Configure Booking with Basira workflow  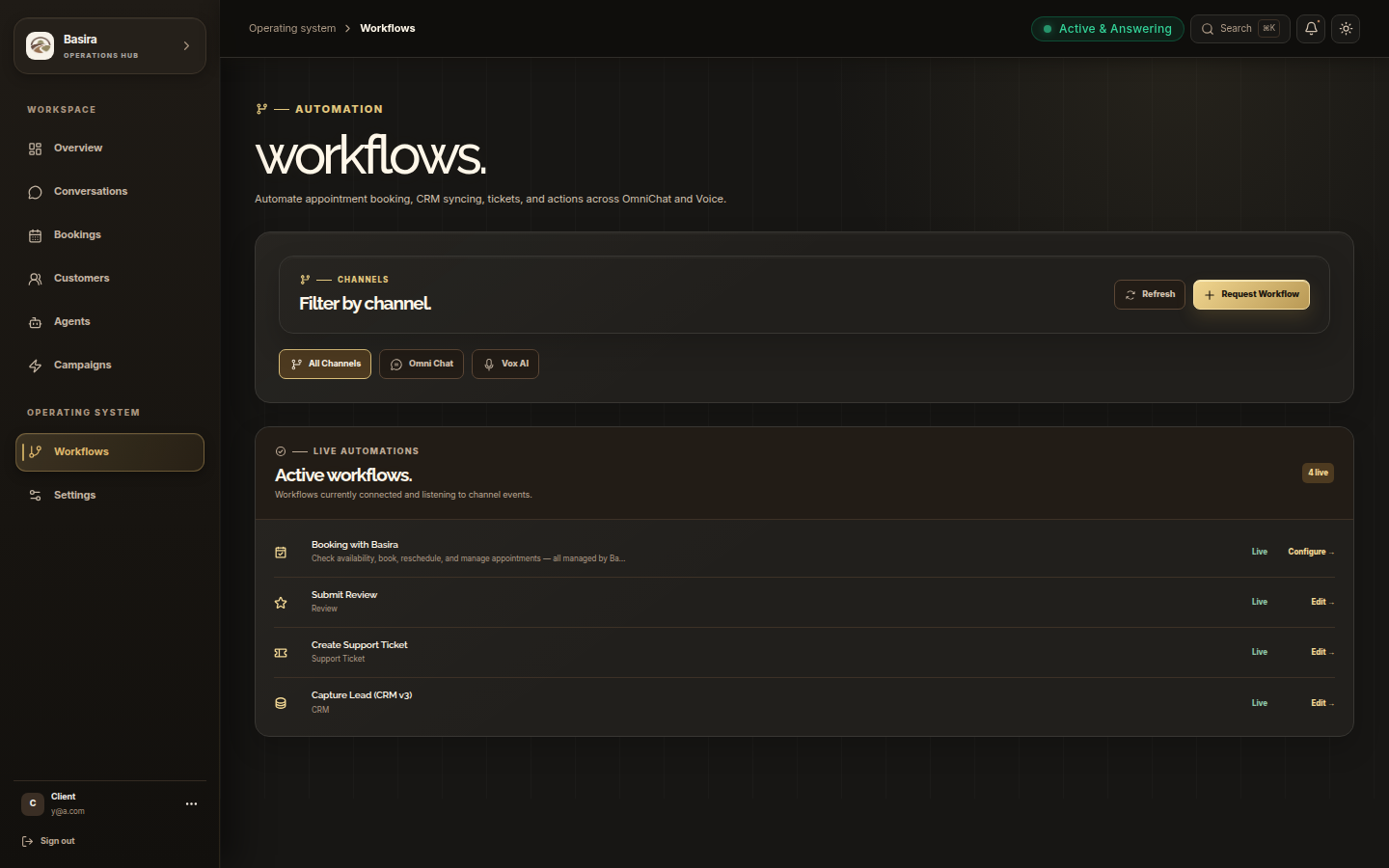tap(1311, 552)
